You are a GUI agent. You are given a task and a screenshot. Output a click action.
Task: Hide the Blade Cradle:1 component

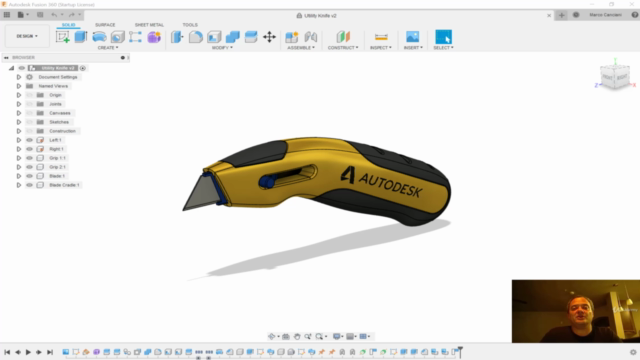pyautogui.click(x=29, y=185)
